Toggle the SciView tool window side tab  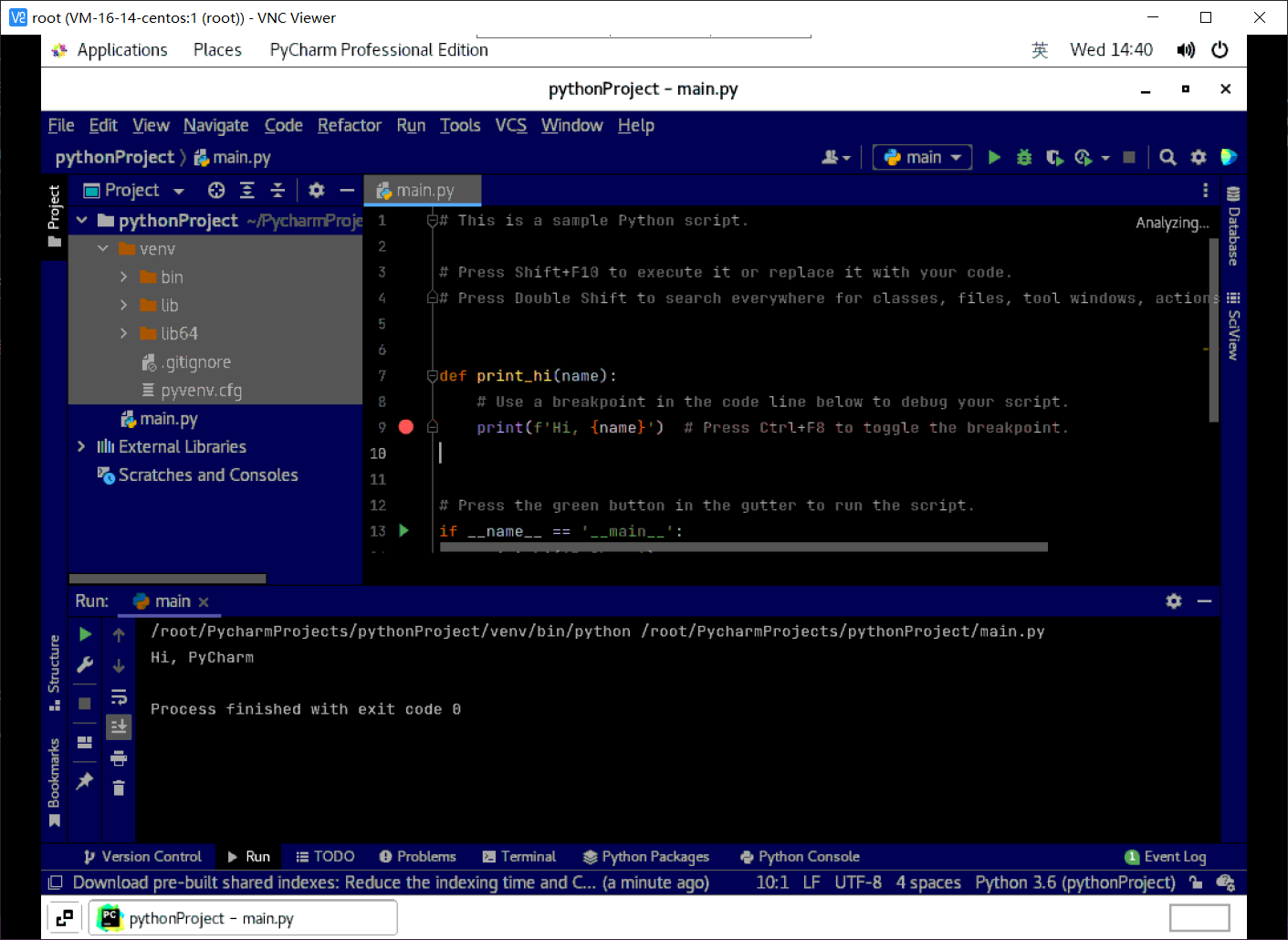(x=1233, y=325)
